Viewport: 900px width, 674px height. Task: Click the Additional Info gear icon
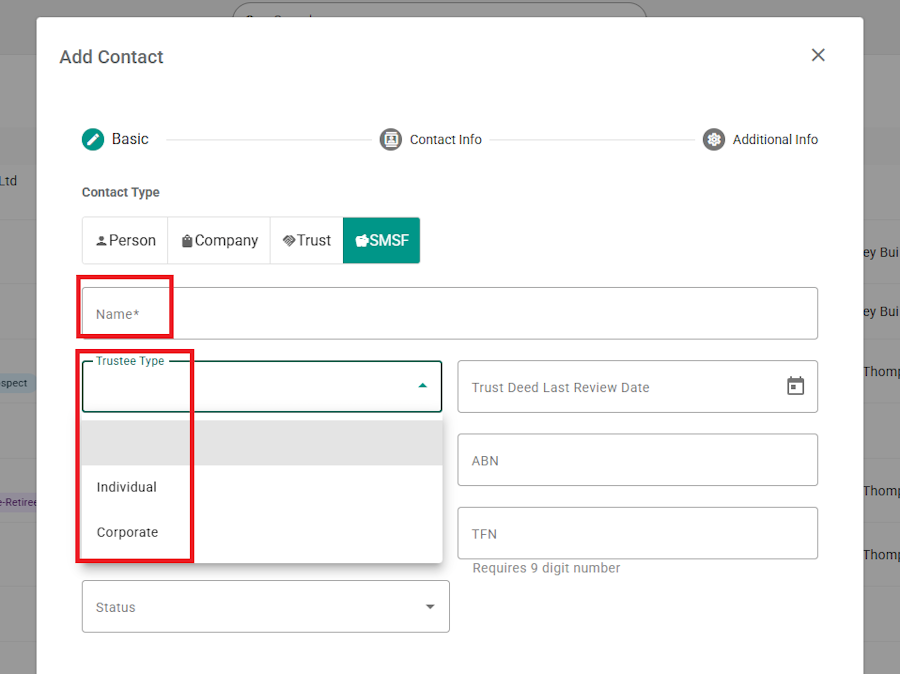(x=713, y=140)
